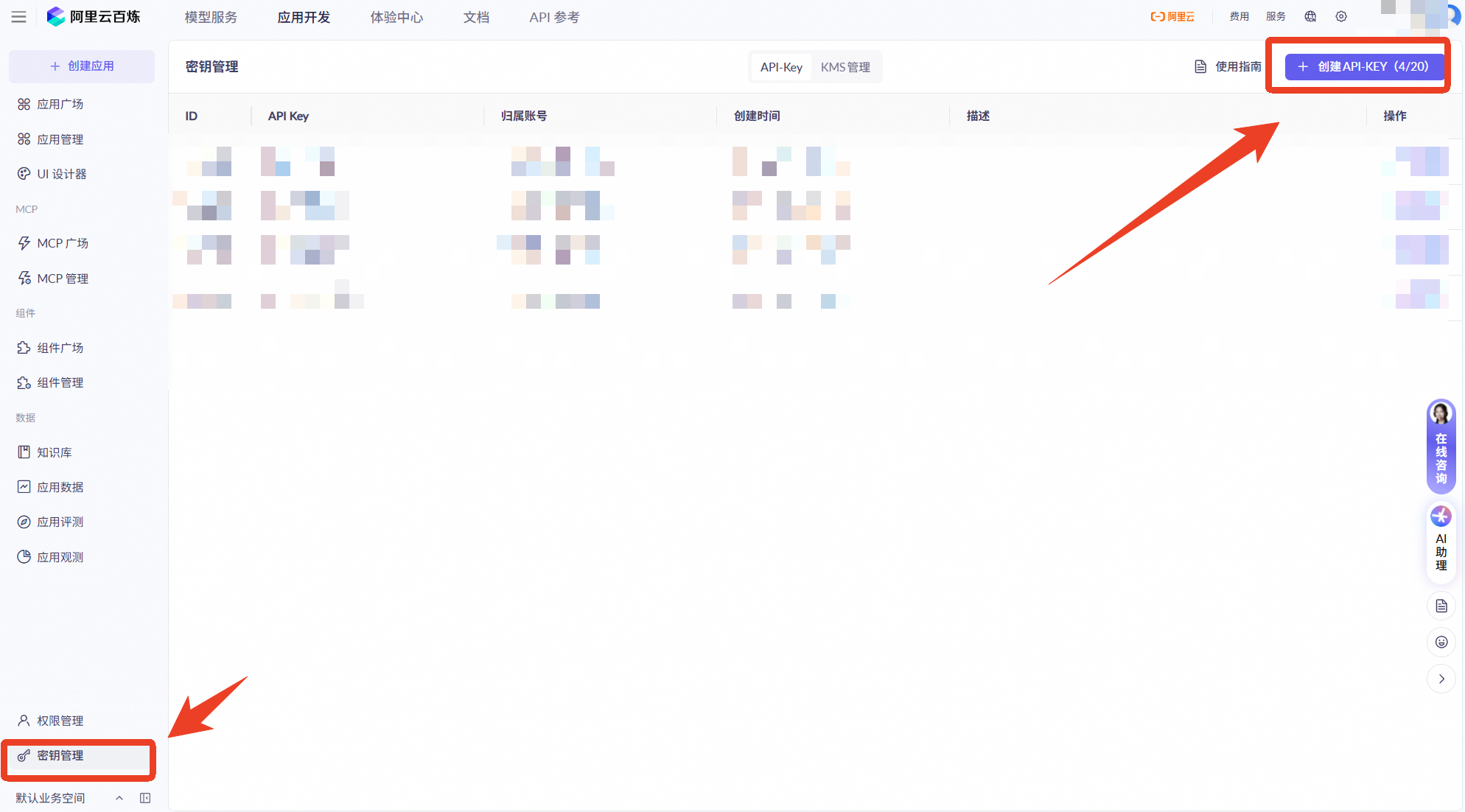Click the smiley feedback icon

click(1441, 642)
